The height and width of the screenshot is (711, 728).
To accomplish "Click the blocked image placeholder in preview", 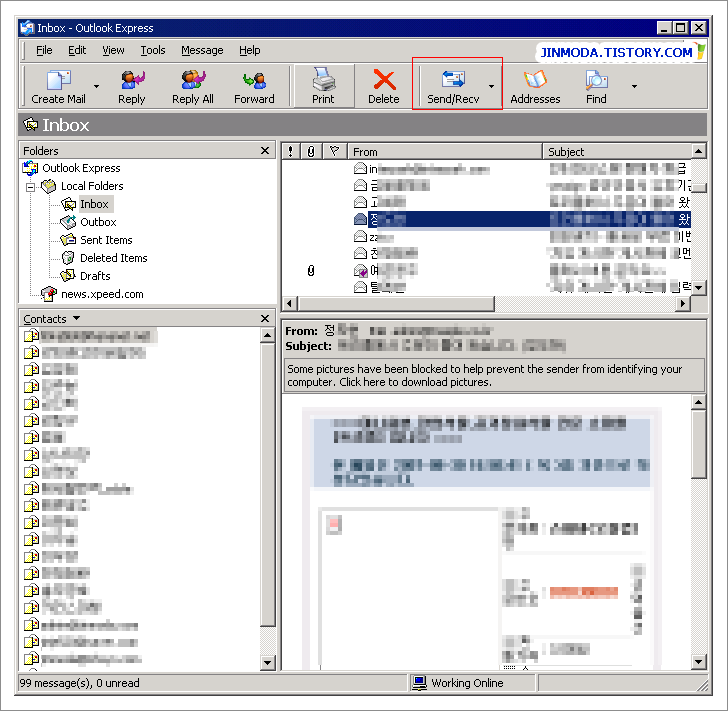I will click(333, 525).
